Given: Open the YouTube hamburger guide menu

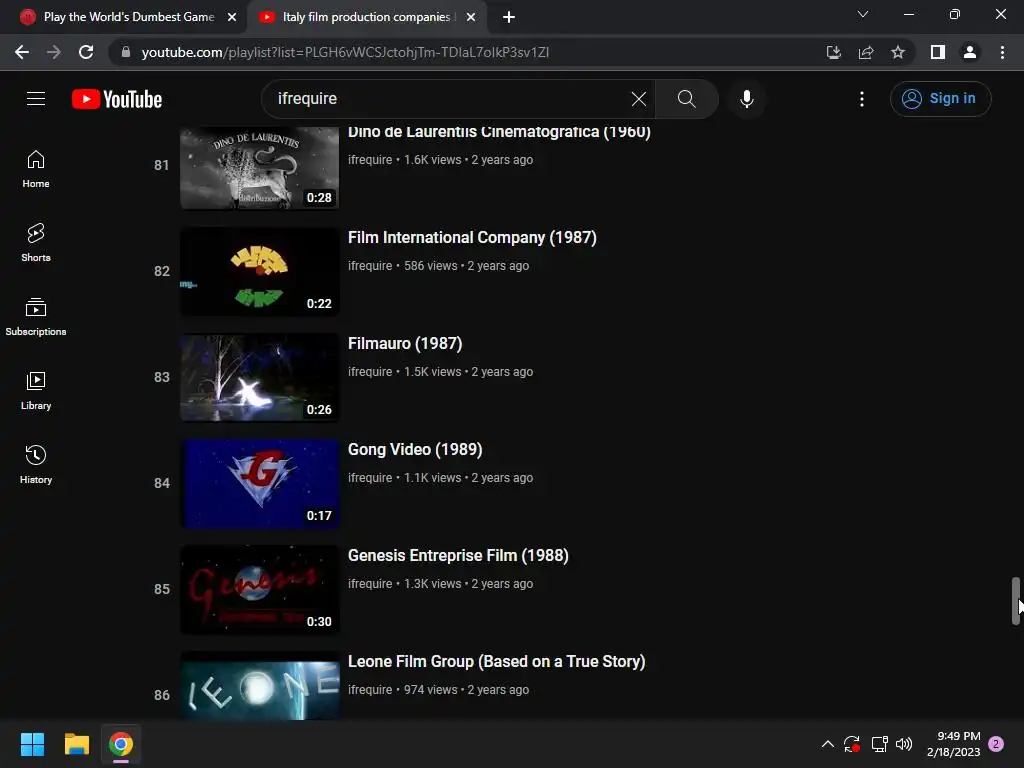Looking at the screenshot, I should tap(36, 99).
